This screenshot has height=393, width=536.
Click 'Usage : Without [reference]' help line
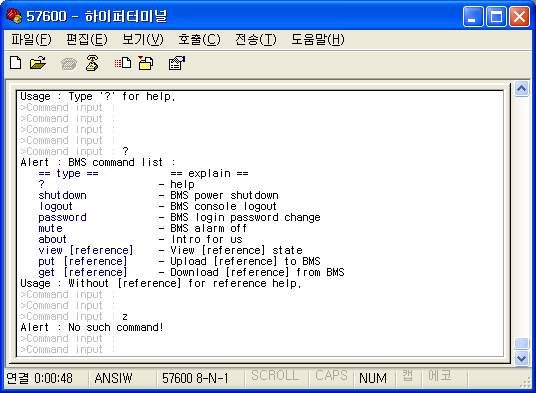pos(161,284)
